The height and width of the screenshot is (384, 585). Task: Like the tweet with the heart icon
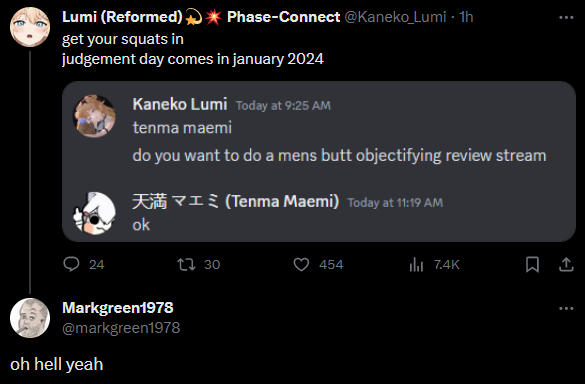[x=301, y=265]
